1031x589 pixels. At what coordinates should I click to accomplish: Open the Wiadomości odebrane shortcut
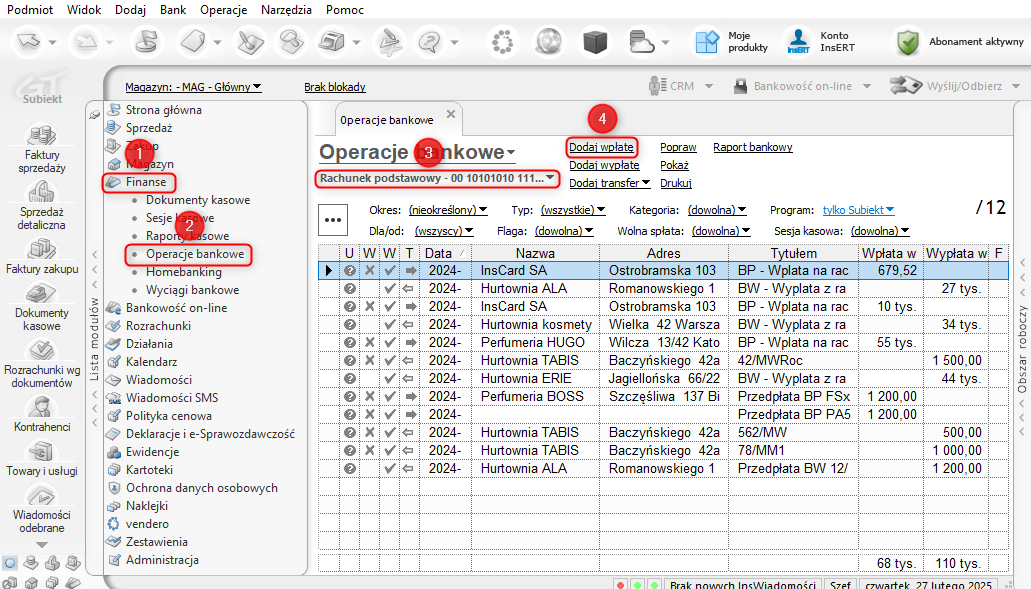(42, 509)
